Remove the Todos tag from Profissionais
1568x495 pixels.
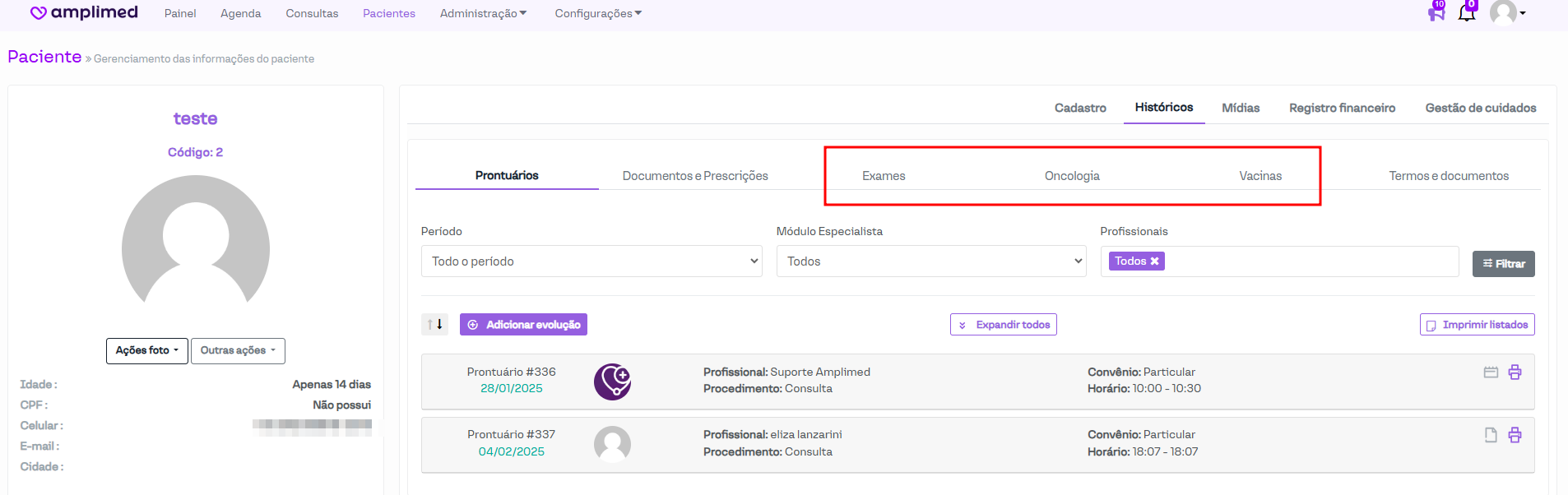click(x=1154, y=261)
